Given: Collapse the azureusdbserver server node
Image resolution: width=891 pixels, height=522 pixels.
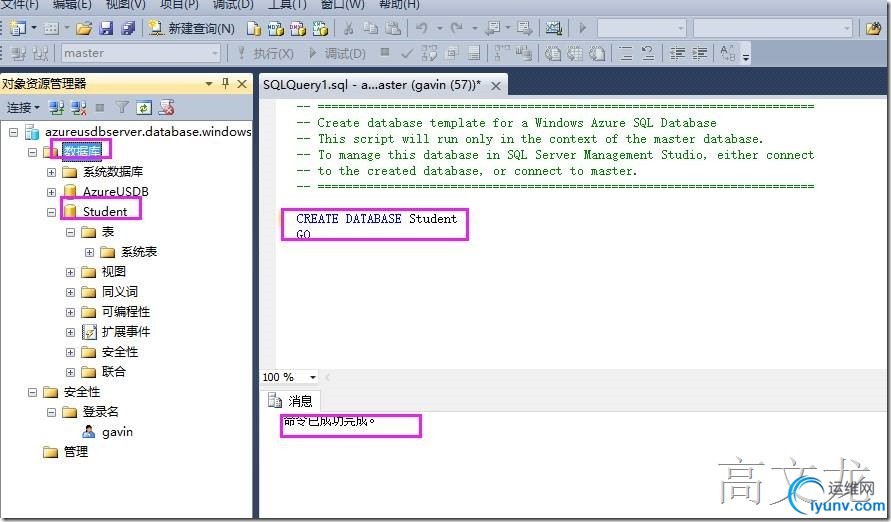Looking at the screenshot, I should point(14,132).
